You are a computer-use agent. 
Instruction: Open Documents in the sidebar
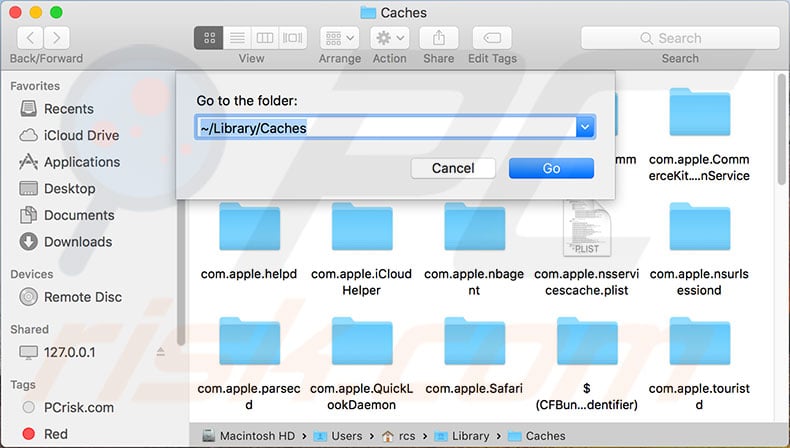[x=67, y=215]
